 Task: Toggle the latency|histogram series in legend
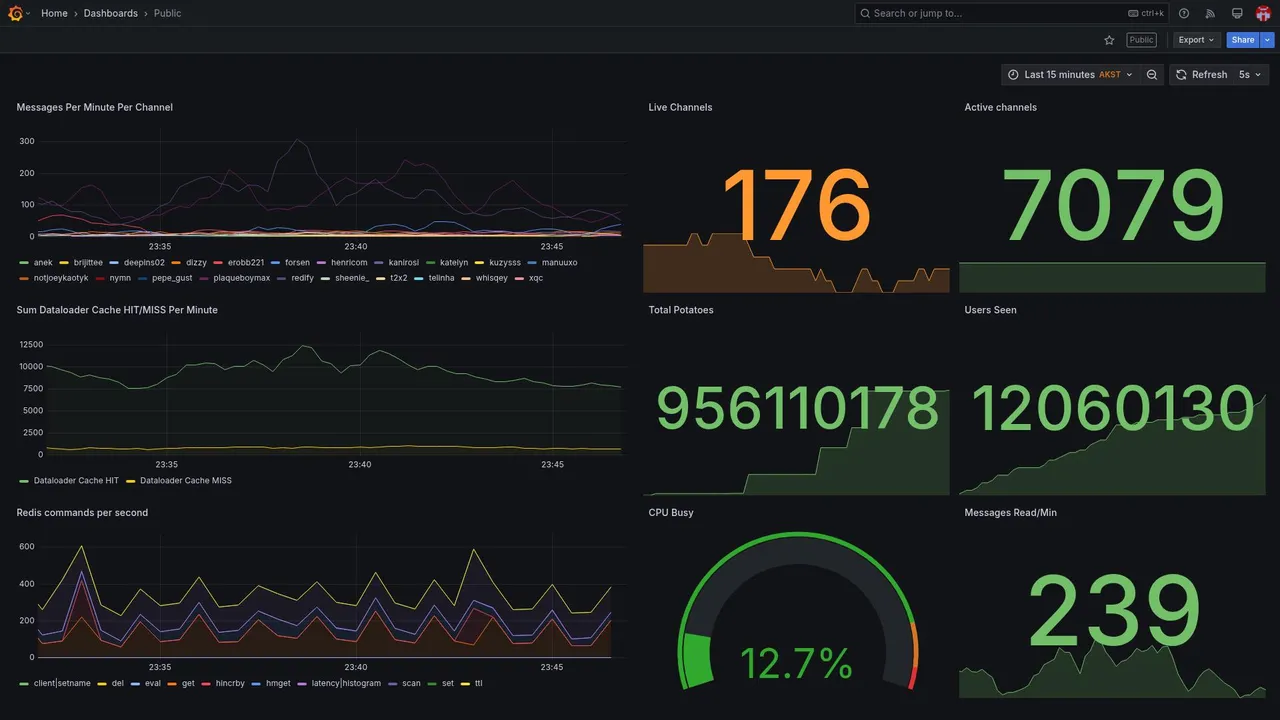(x=346, y=684)
